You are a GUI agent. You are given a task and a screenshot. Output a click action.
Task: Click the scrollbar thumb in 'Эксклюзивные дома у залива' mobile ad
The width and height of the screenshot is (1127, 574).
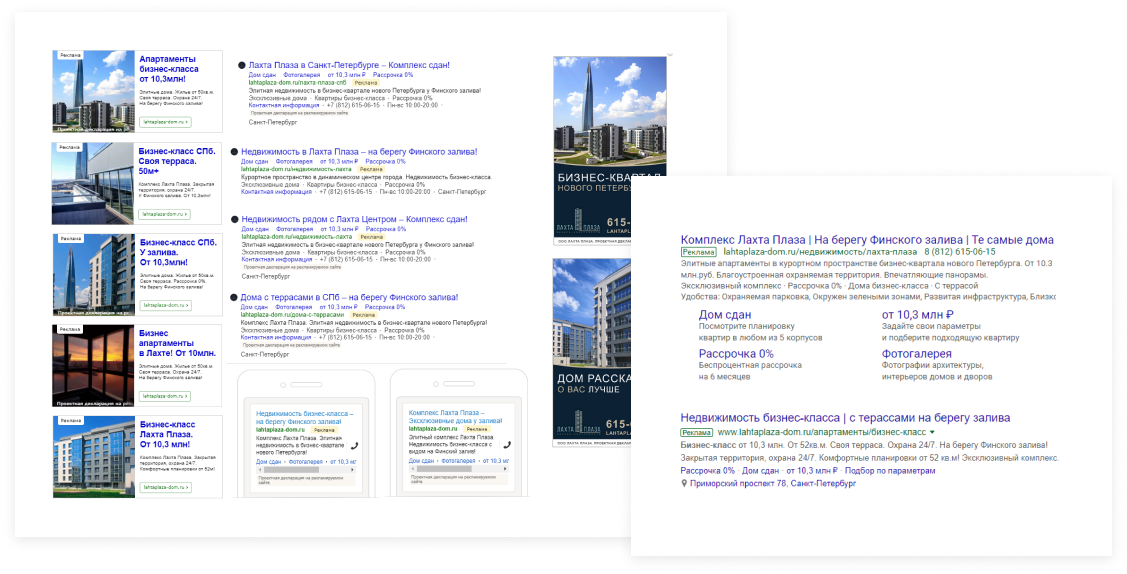[x=446, y=469]
